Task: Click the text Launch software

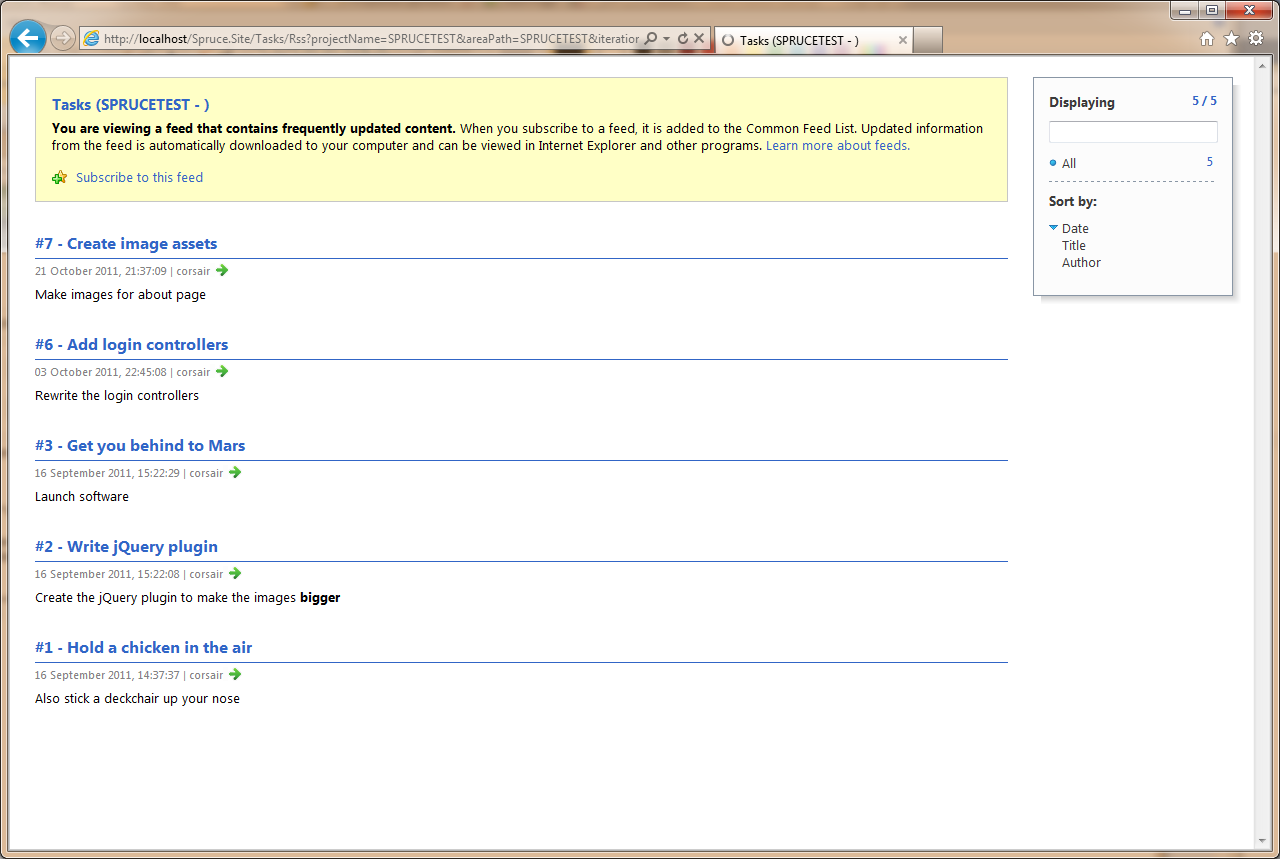Action: click(x=82, y=497)
